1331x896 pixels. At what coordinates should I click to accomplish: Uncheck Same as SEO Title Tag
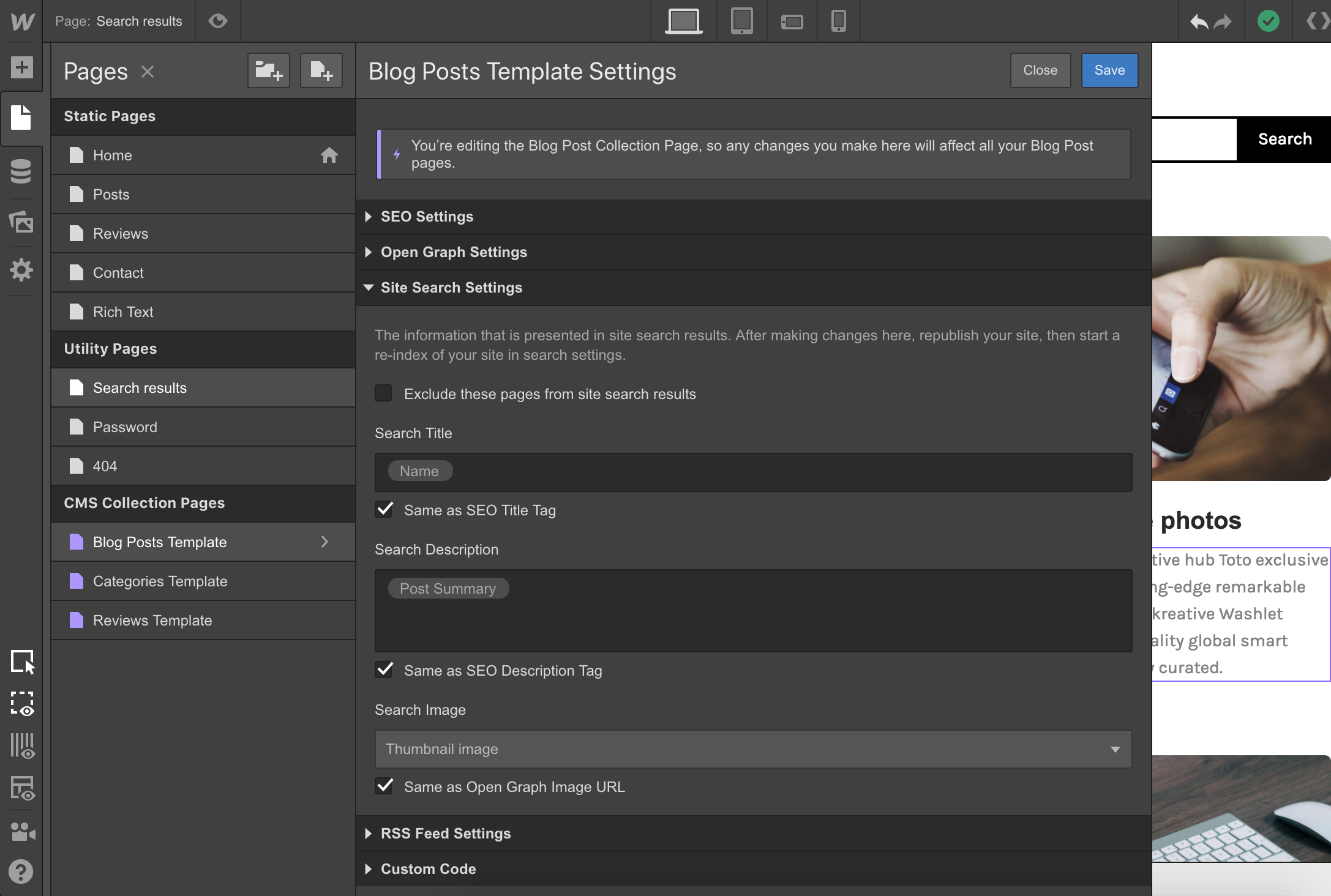pyautogui.click(x=384, y=509)
